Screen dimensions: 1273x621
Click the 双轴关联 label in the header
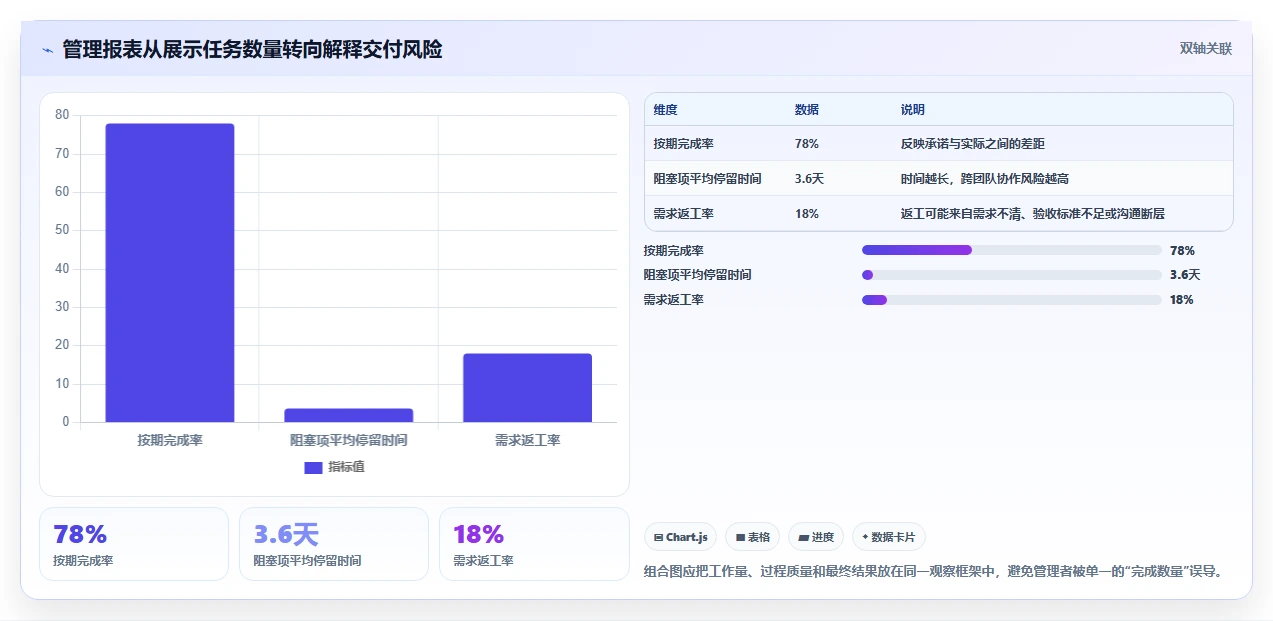tap(1206, 48)
